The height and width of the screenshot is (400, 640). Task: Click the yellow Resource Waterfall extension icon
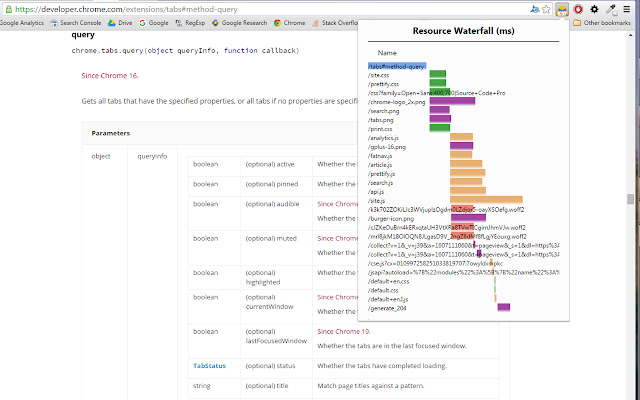[x=564, y=8]
